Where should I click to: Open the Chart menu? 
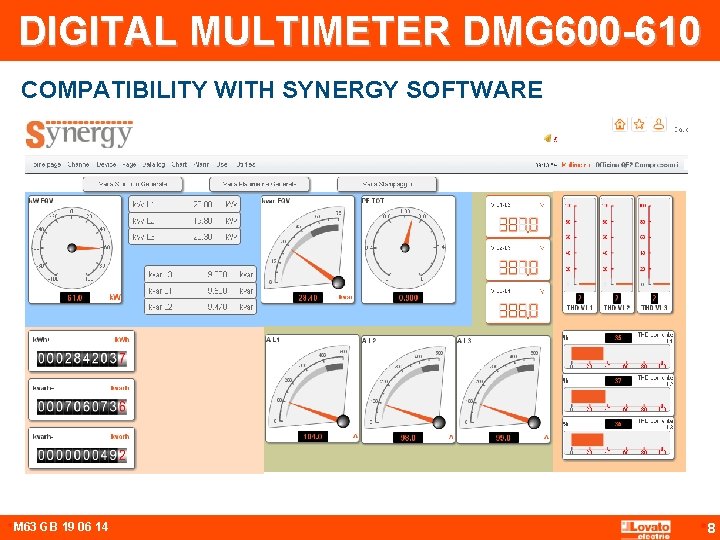tap(179, 164)
